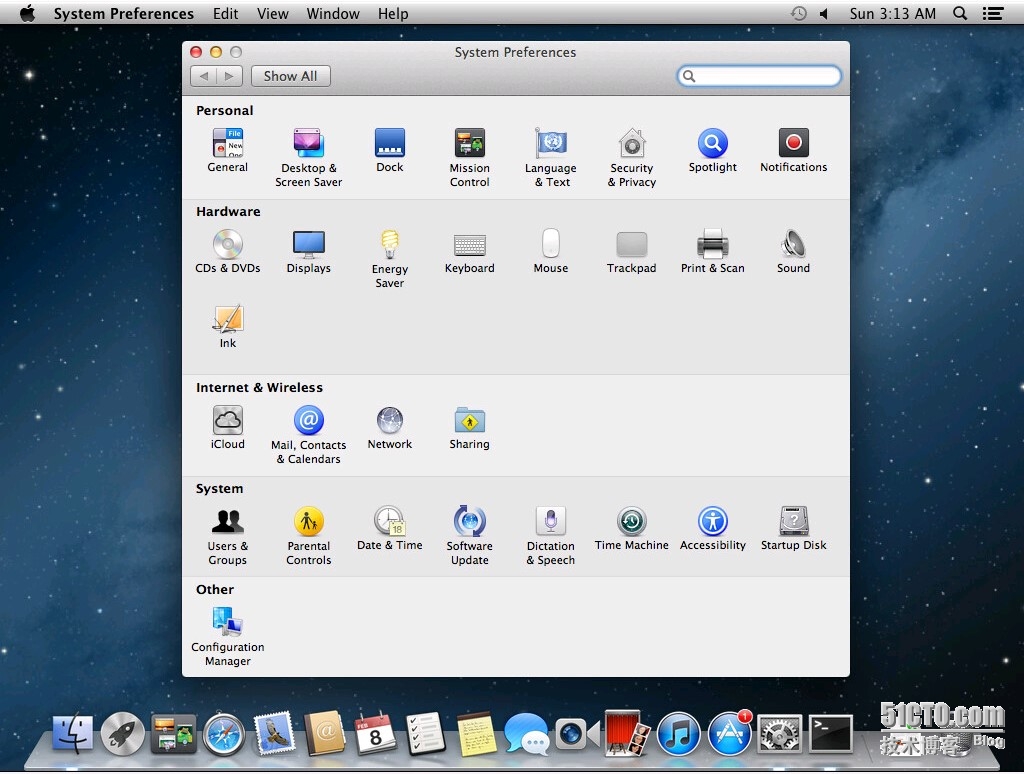Focus the preferences search field
This screenshot has width=1024, height=774.
tap(759, 76)
